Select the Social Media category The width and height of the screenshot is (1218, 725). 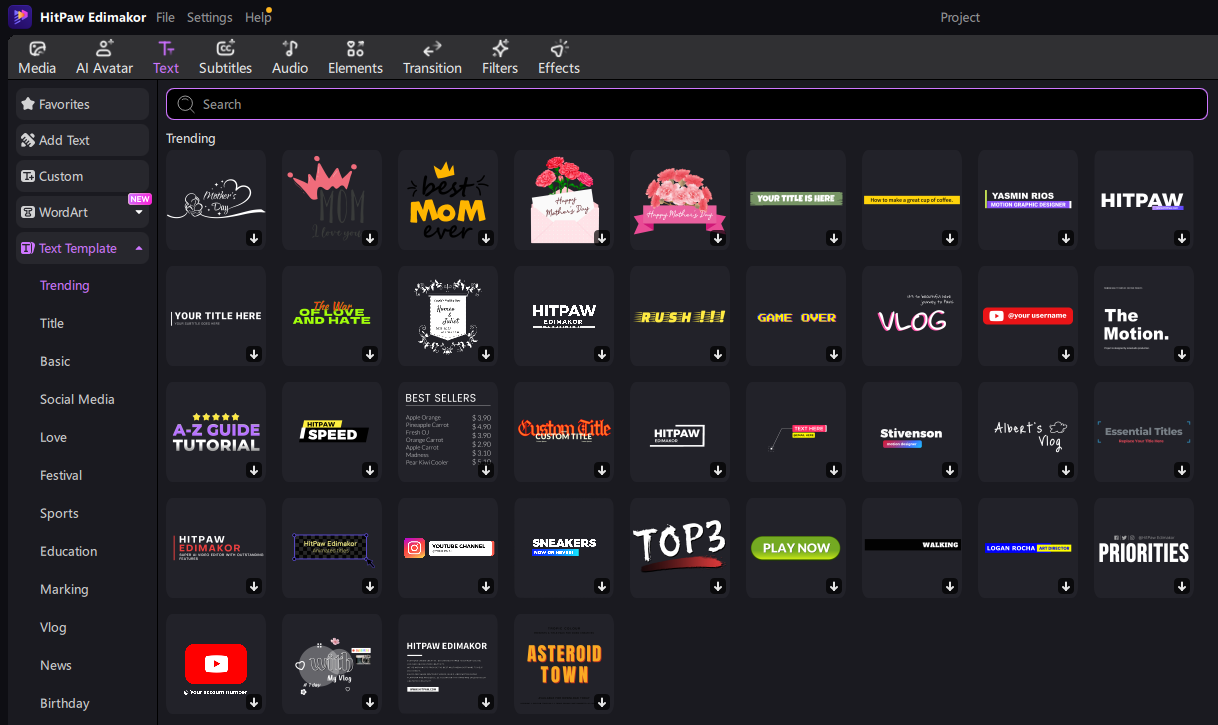point(77,399)
